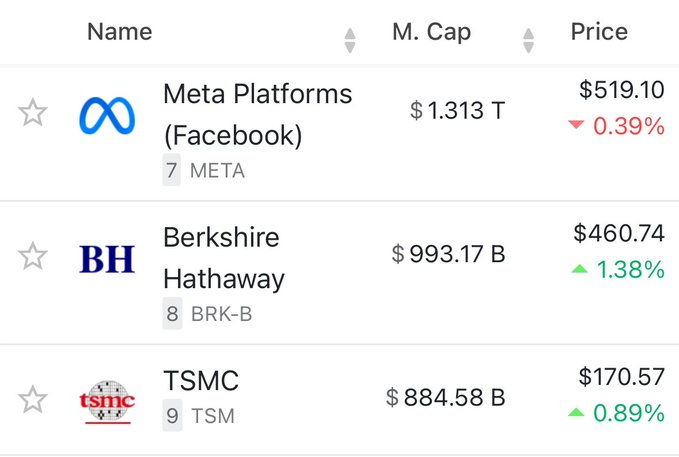Click Meta's red down-arrow 0.39% change

click(x=616, y=126)
